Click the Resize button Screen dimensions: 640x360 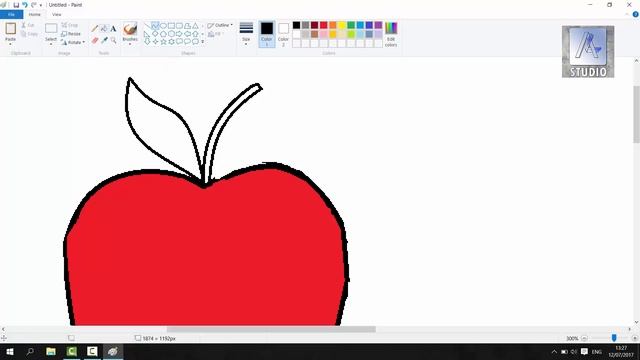pyautogui.click(x=71, y=34)
